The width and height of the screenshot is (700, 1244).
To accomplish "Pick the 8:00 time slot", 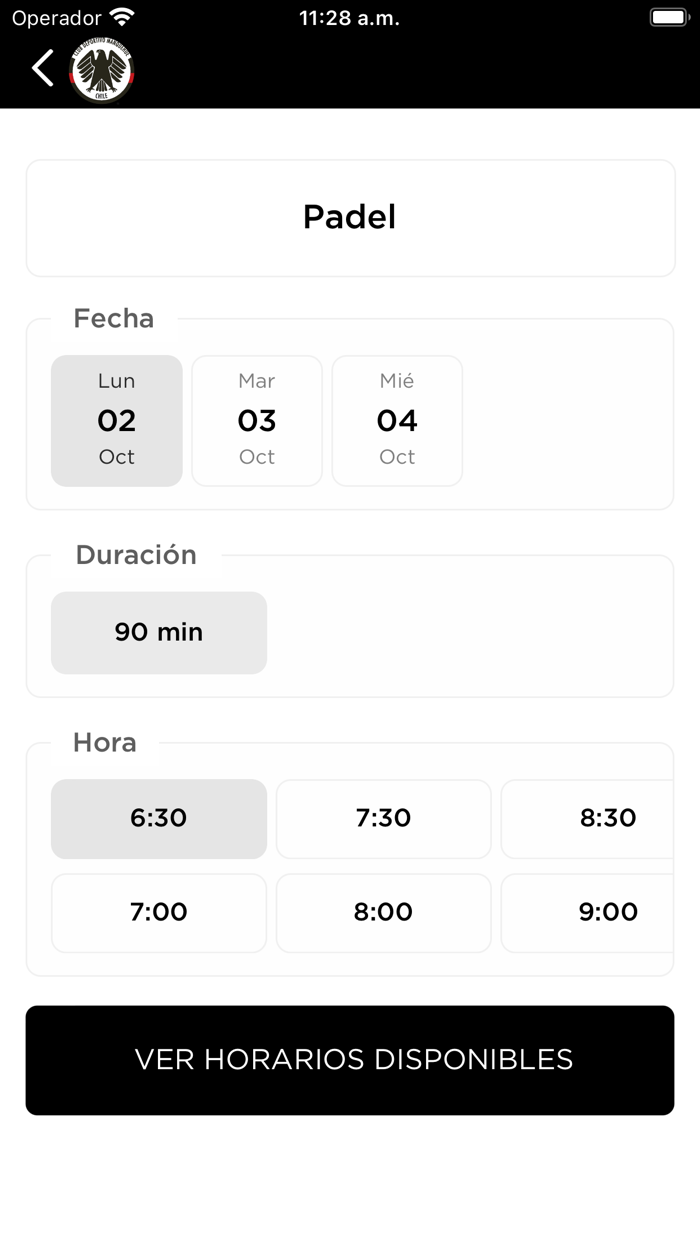I will tap(383, 912).
